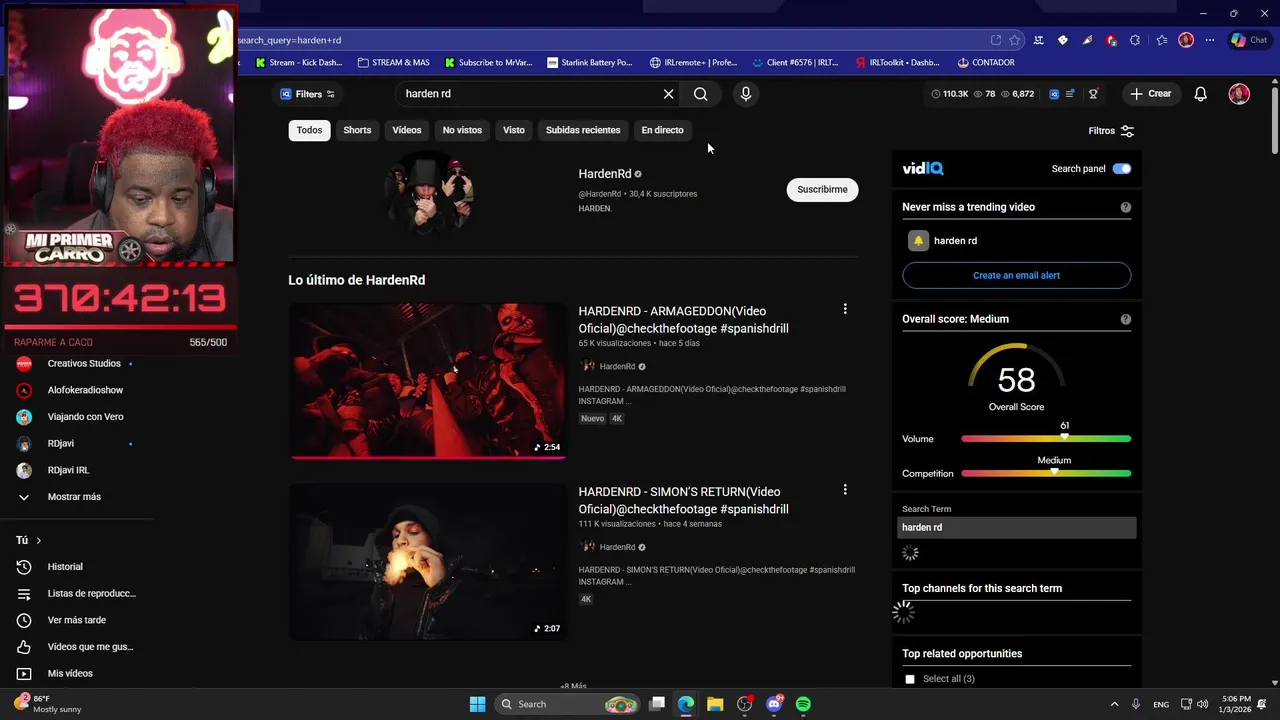Image resolution: width=1280 pixels, height=720 pixels.
Task: Open Historial in the sidebar
Action: click(x=66, y=567)
